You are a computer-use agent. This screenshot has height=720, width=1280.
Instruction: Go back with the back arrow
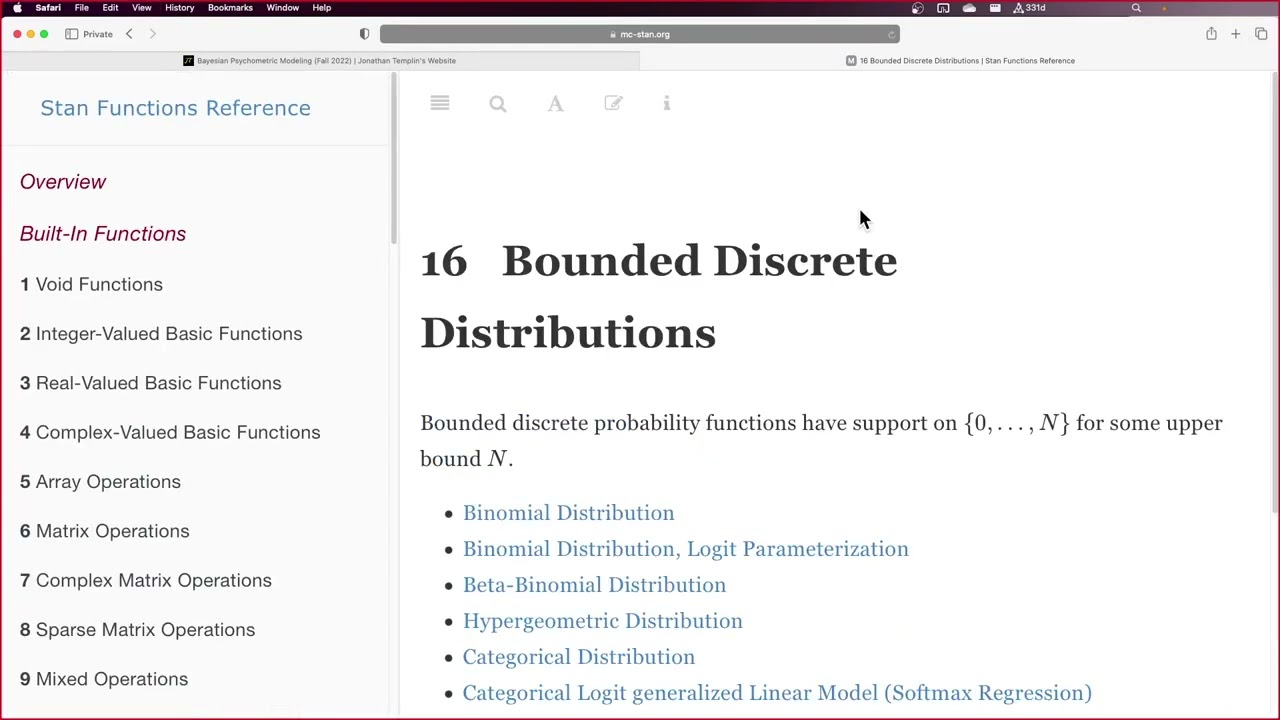click(x=129, y=34)
